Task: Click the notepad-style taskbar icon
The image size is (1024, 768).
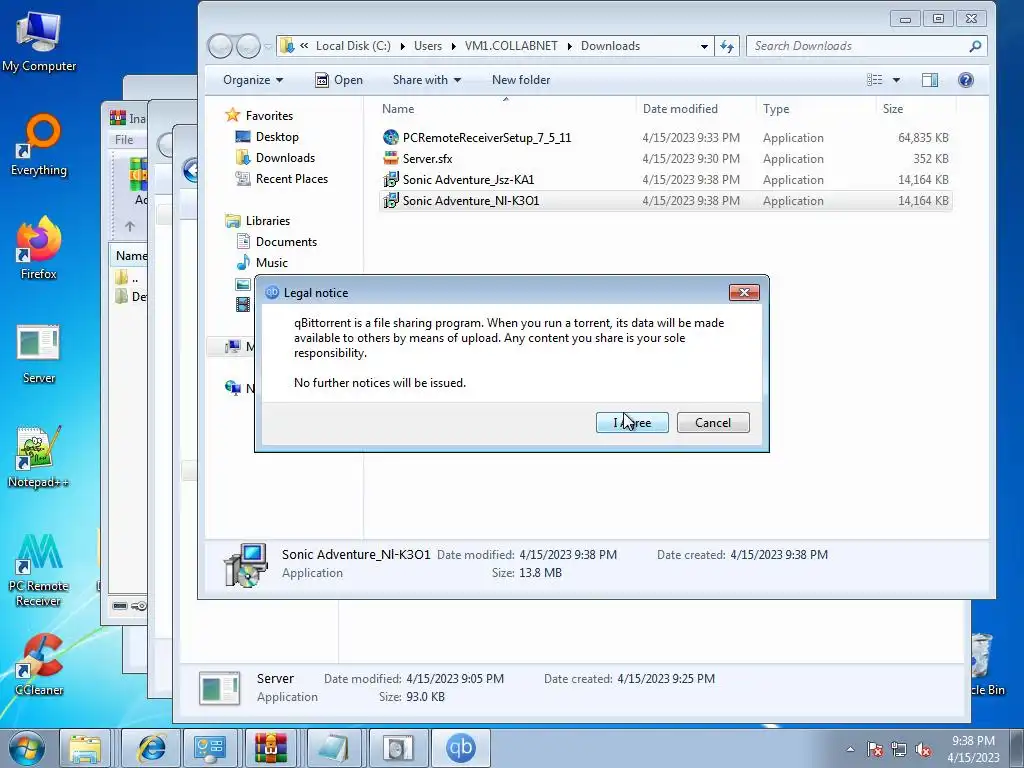Action: (x=334, y=748)
